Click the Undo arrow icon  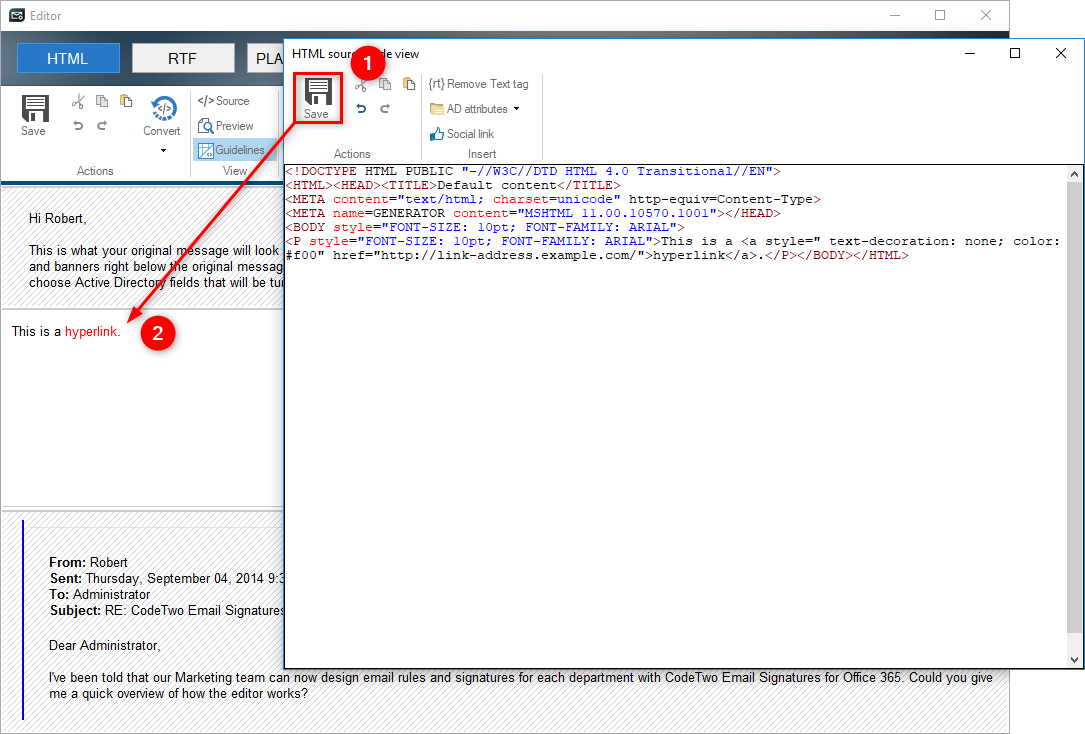click(x=362, y=106)
